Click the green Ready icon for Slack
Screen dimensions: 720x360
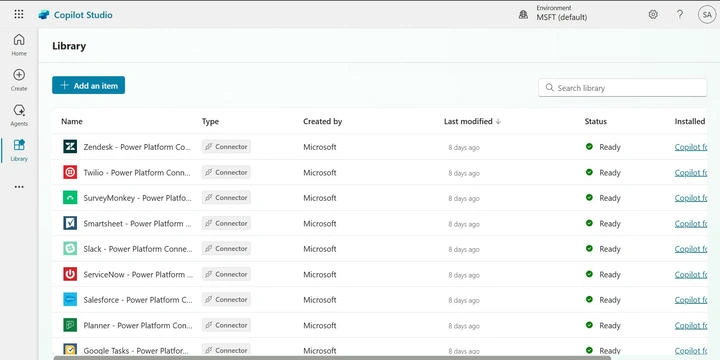589,248
